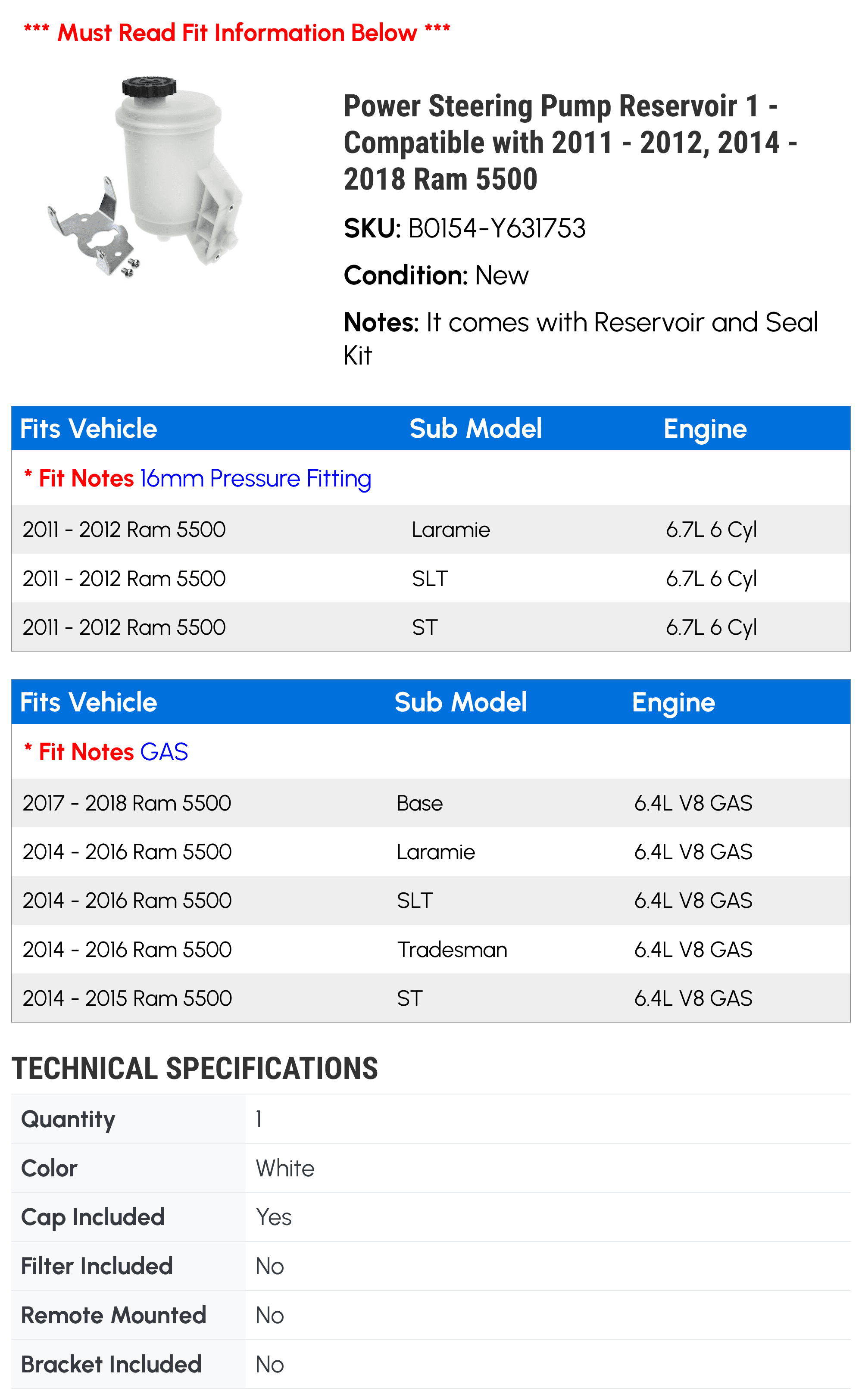
Task: Click the Must Read Fit Information banner
Action: tap(237, 32)
